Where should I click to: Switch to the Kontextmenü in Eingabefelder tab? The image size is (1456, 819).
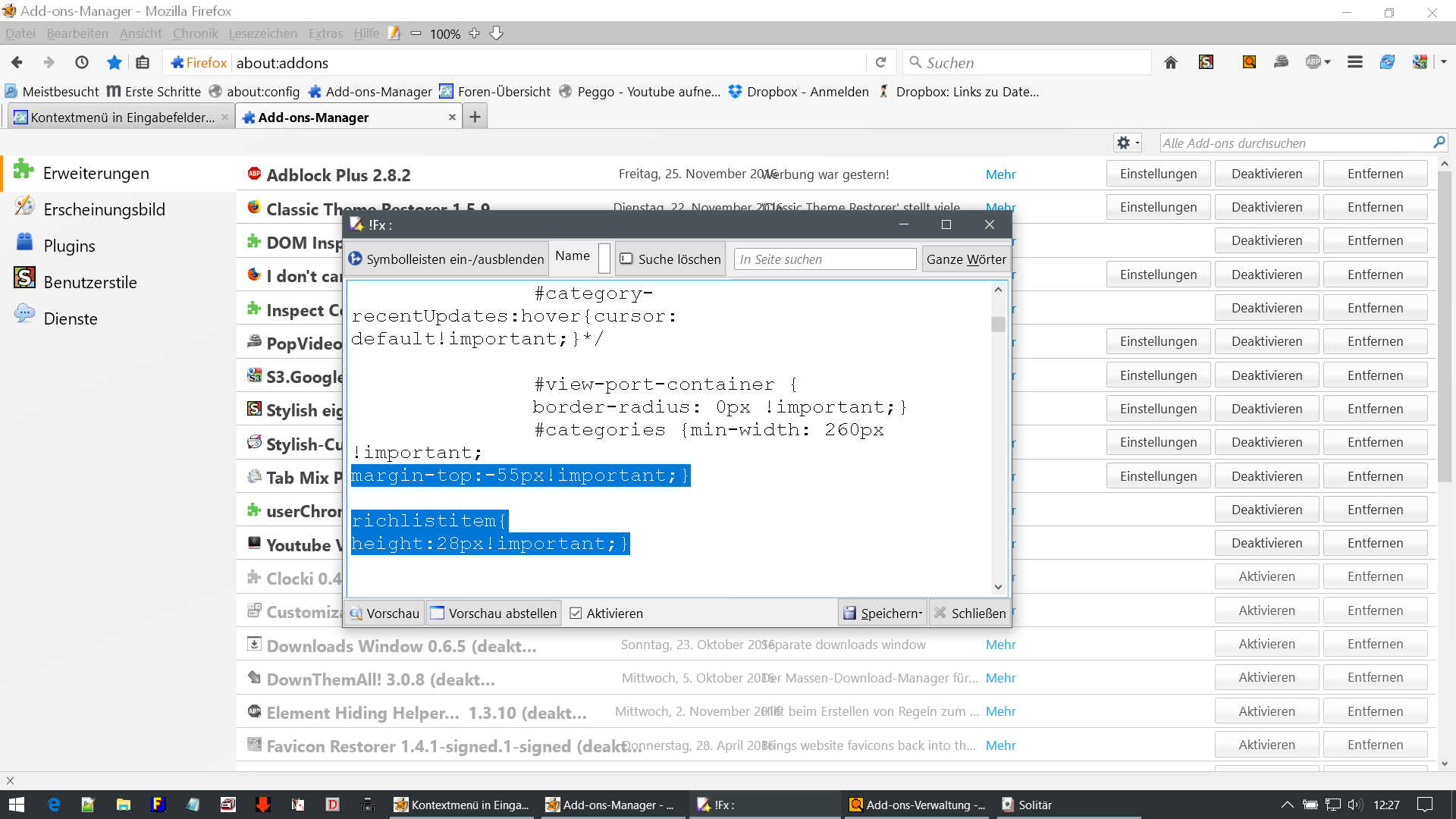pyautogui.click(x=121, y=117)
